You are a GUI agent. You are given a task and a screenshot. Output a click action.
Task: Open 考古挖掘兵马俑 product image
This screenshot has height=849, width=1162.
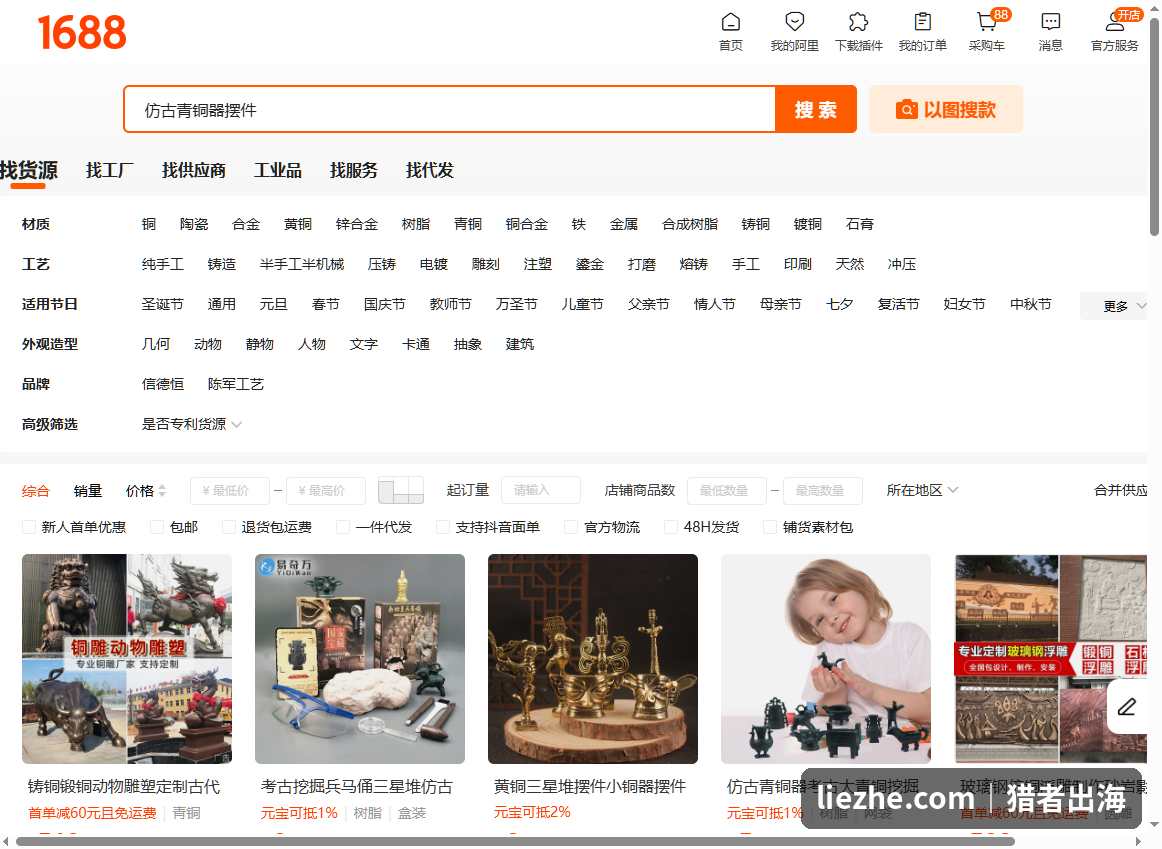point(360,659)
